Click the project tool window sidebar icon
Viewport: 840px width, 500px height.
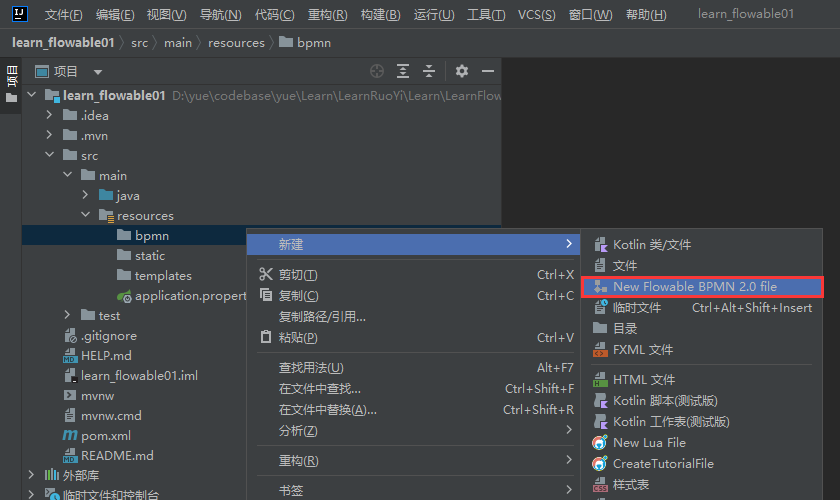click(12, 84)
